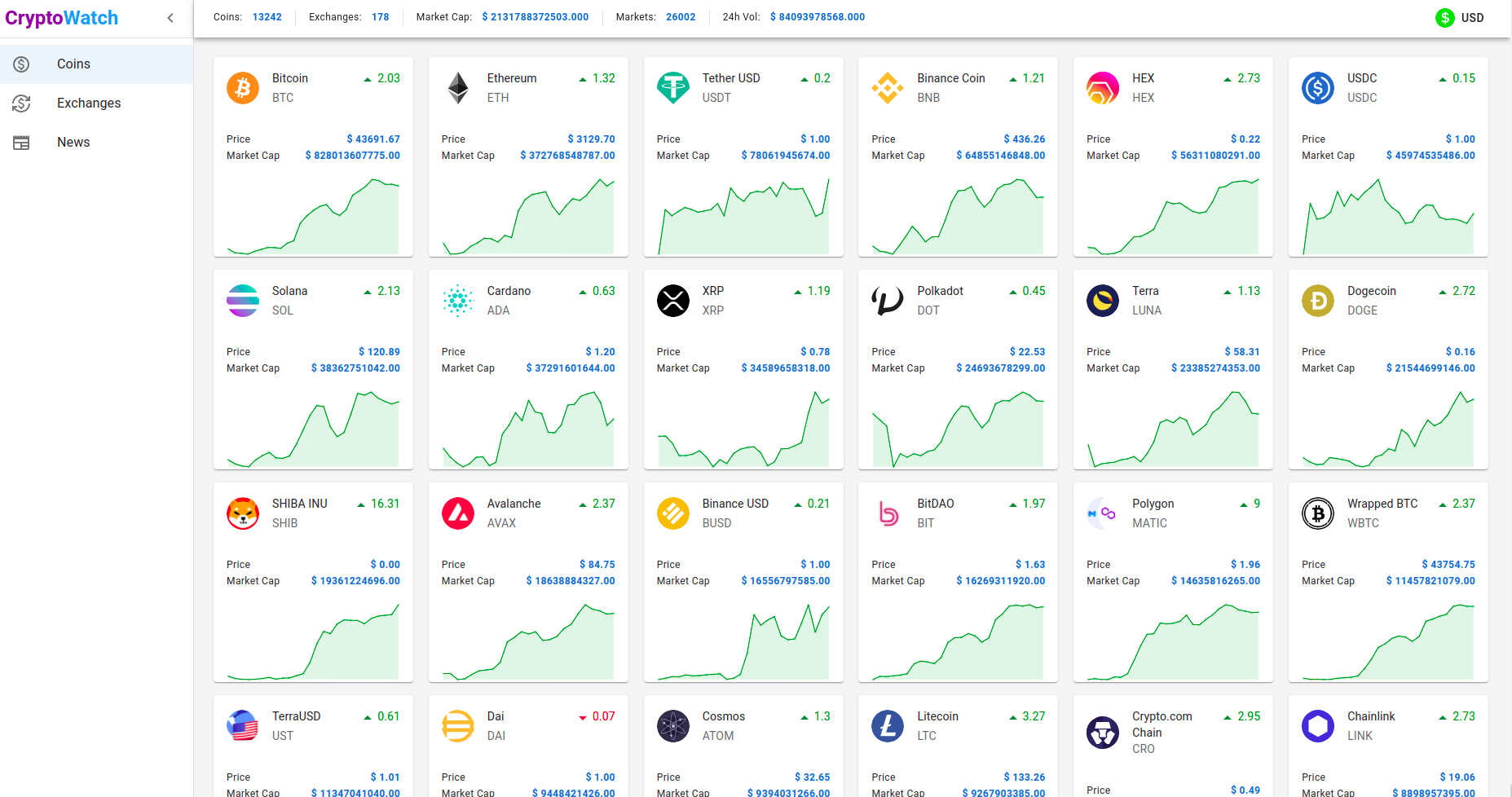This screenshot has width=1512, height=797.
Task: Select the Bitcoin coin name
Action: point(290,78)
